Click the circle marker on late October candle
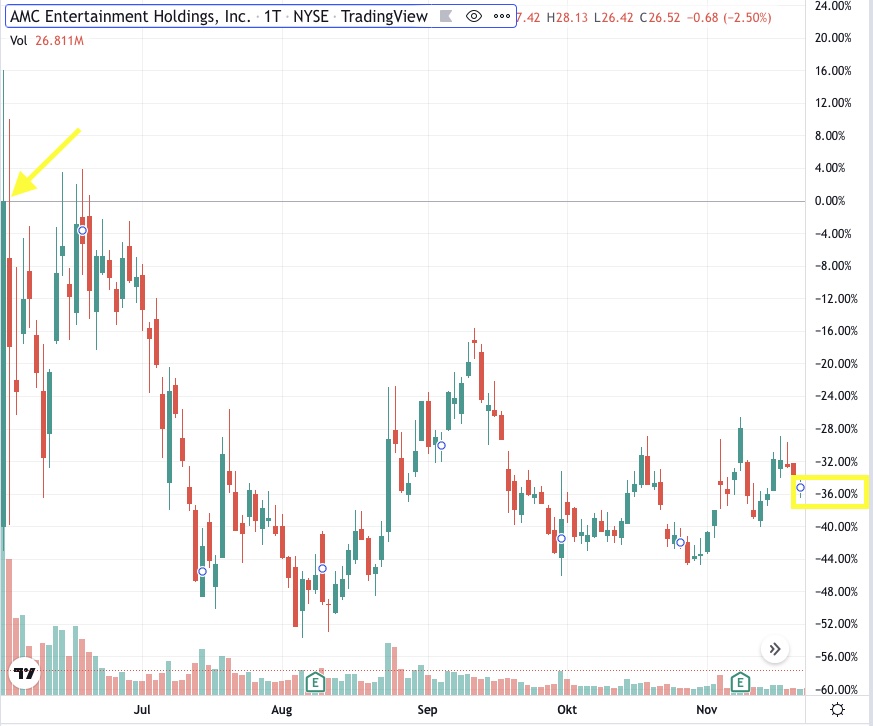The image size is (873, 726). coord(680,542)
